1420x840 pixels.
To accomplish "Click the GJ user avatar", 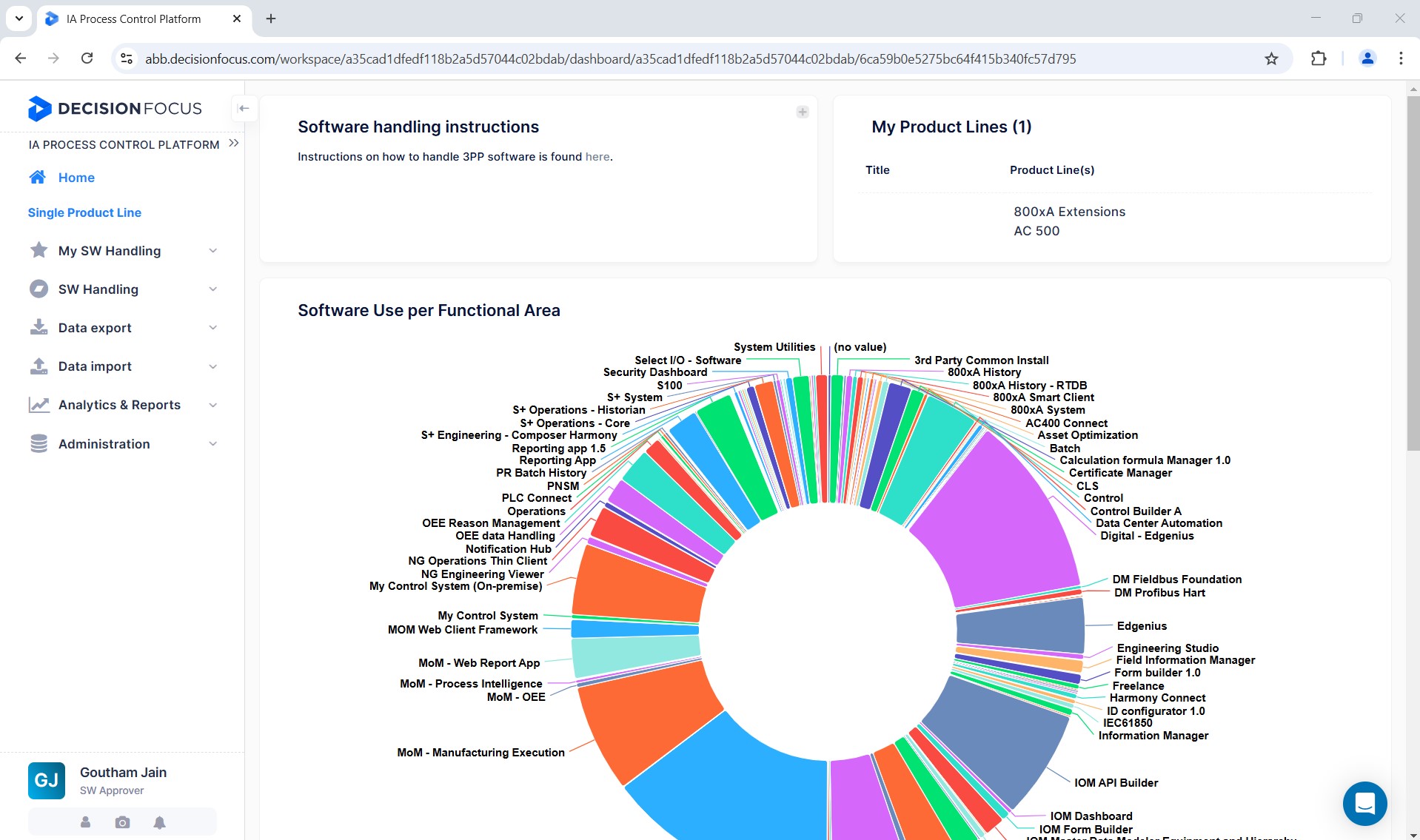I will click(x=47, y=781).
